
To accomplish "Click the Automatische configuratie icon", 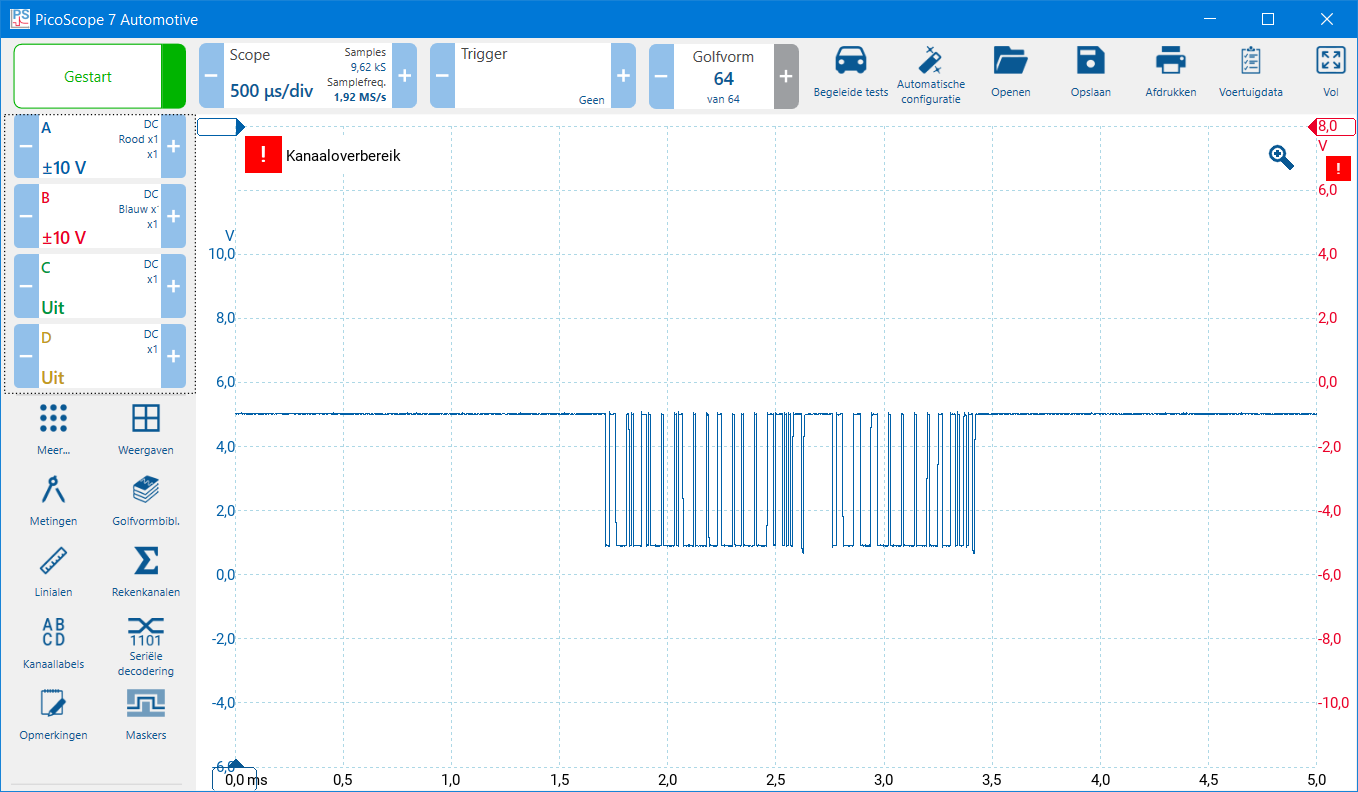I will pos(931,63).
